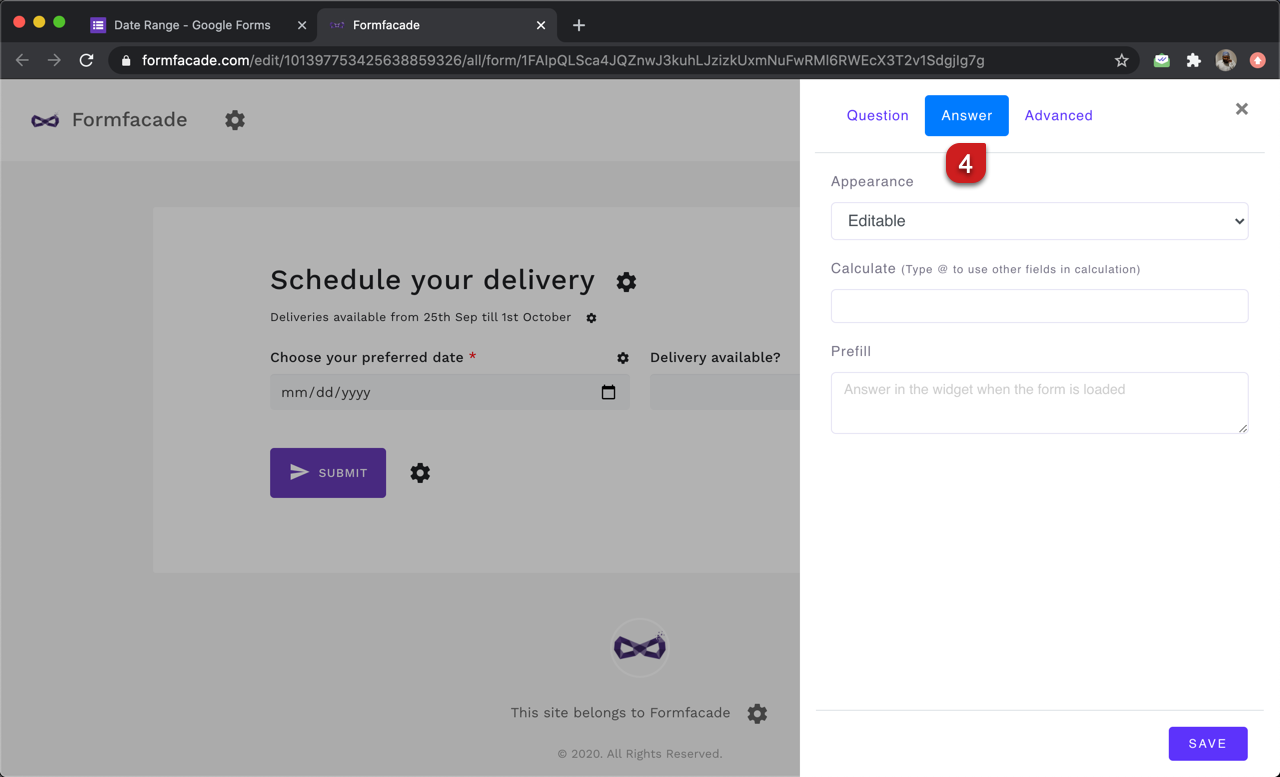This screenshot has height=777, width=1280.
Task: Close the Answer settings panel
Action: [1241, 109]
